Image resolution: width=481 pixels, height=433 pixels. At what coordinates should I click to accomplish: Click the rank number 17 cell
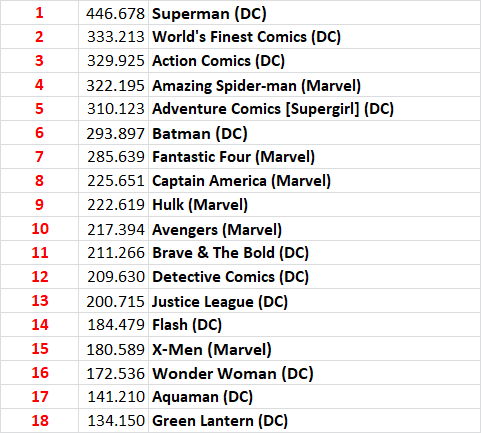coord(39,397)
